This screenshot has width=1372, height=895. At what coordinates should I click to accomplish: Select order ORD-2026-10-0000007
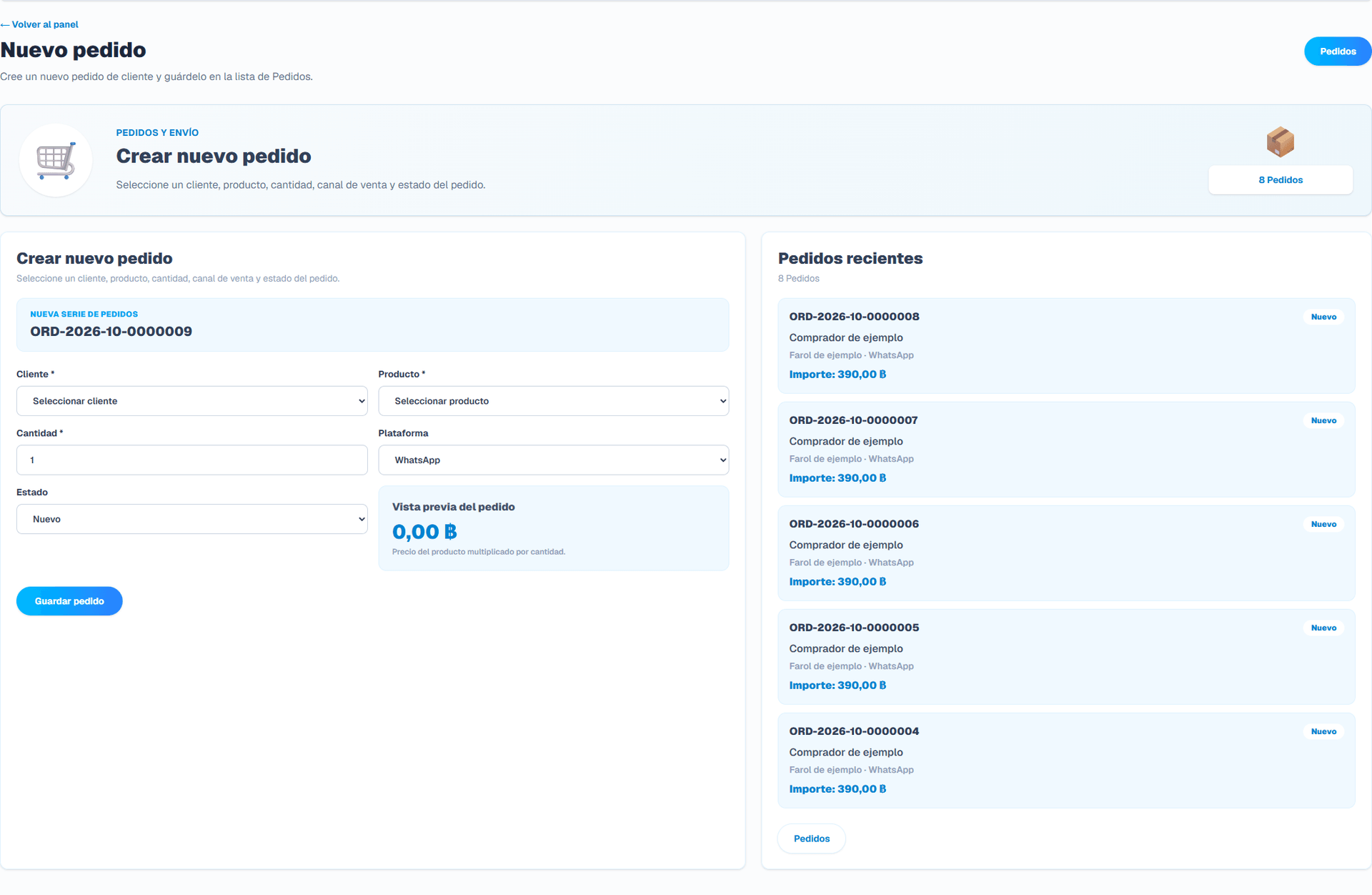pos(1066,450)
